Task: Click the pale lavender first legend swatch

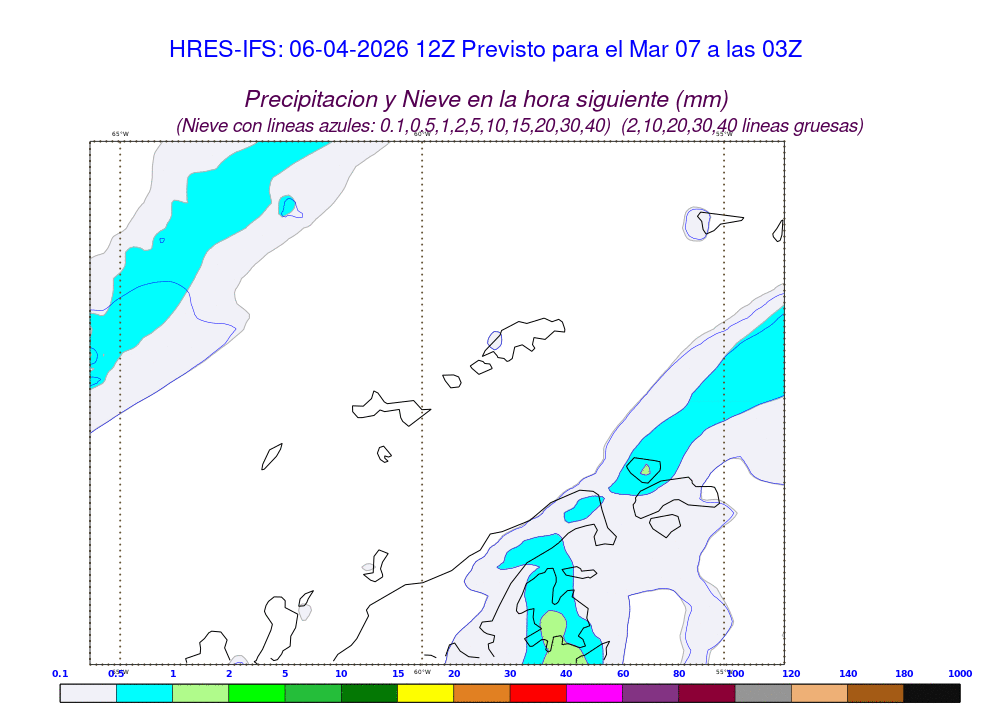Action: pos(88,692)
